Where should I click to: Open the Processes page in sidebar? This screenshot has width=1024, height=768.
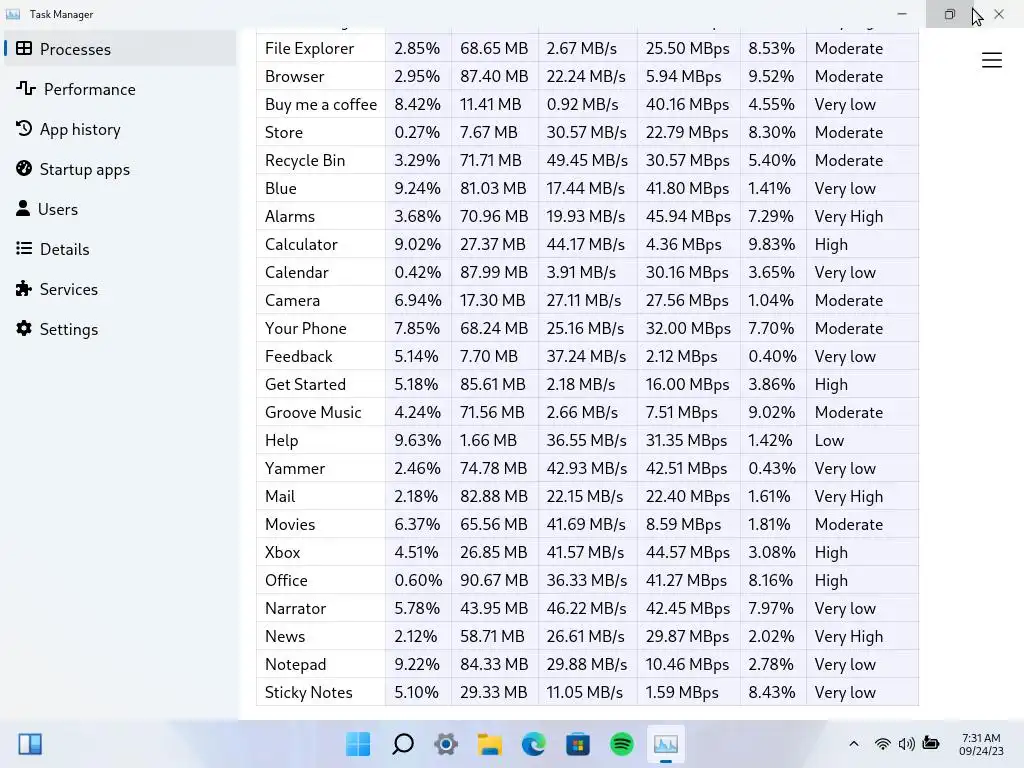tap(120, 49)
